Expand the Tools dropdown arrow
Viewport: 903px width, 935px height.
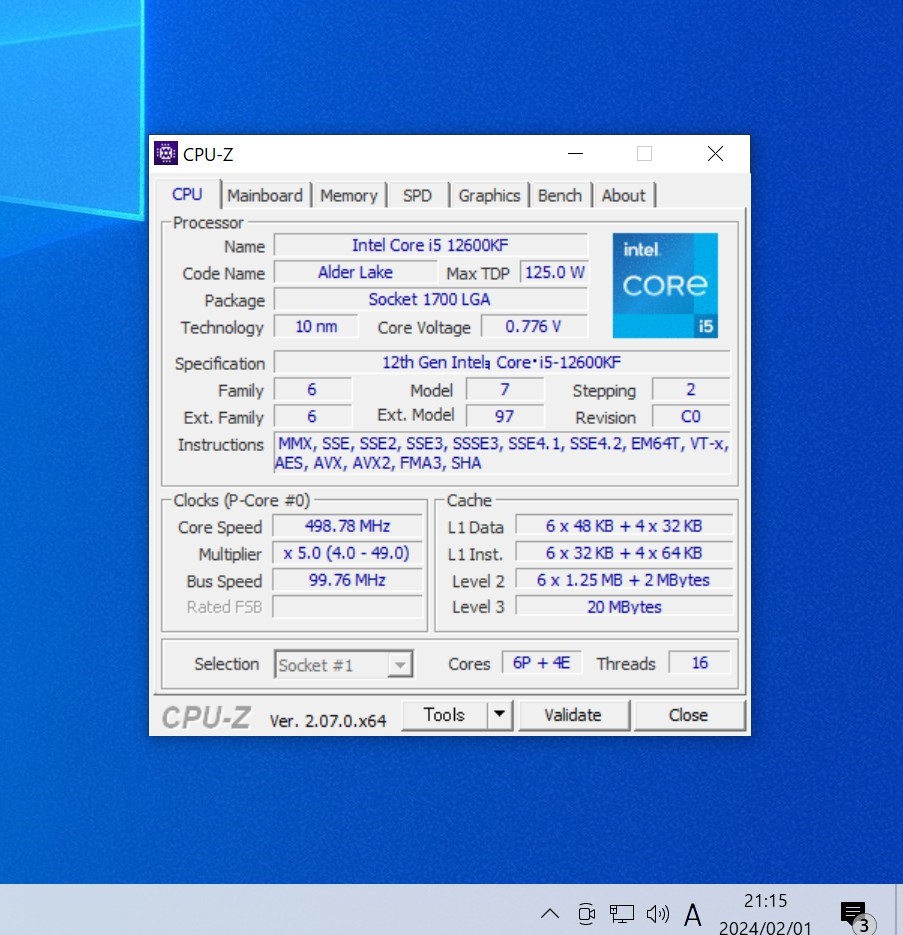coord(500,715)
